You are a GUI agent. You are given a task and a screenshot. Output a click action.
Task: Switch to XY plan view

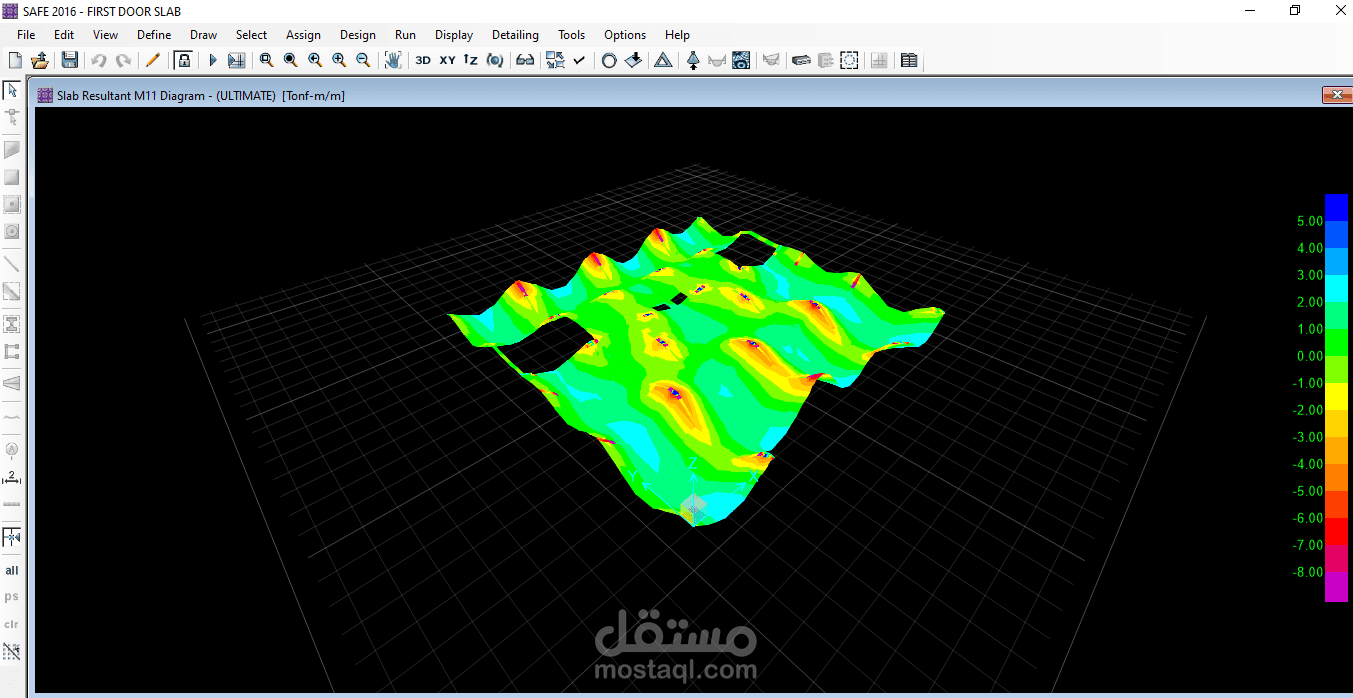click(x=447, y=60)
